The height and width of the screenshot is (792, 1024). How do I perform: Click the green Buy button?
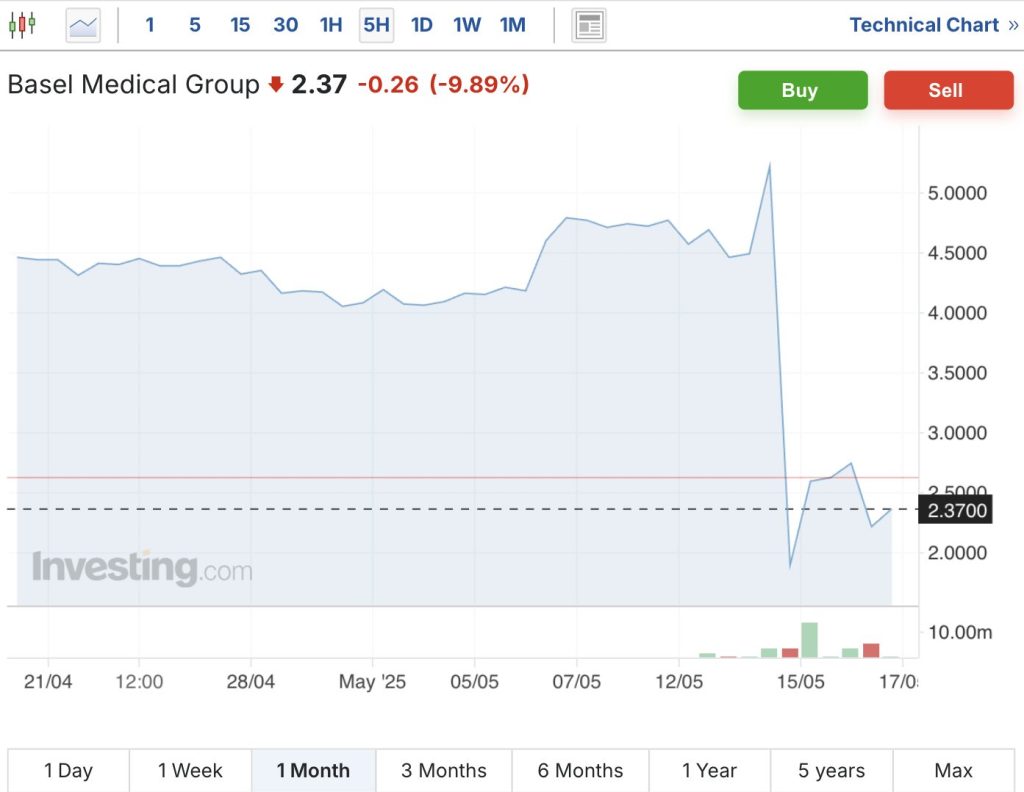click(x=802, y=90)
